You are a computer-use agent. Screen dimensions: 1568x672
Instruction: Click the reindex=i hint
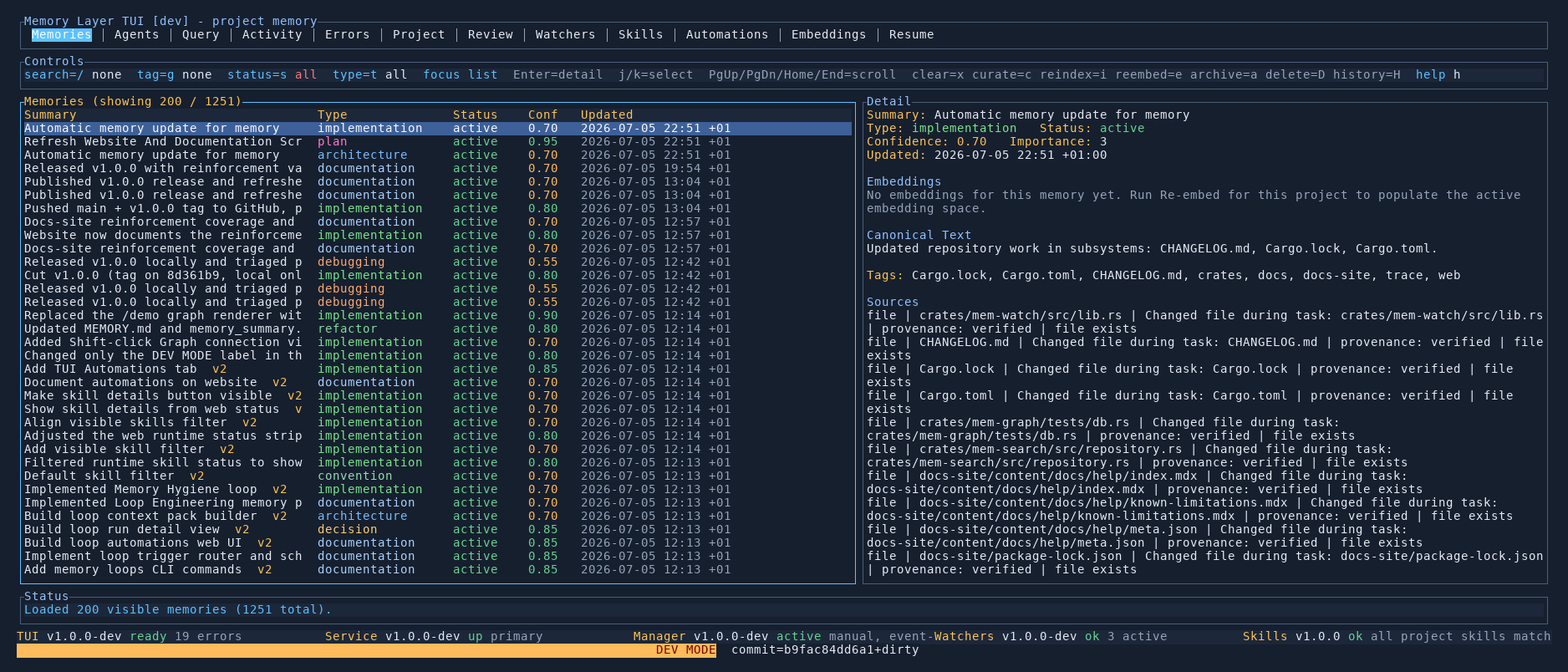coord(1073,74)
